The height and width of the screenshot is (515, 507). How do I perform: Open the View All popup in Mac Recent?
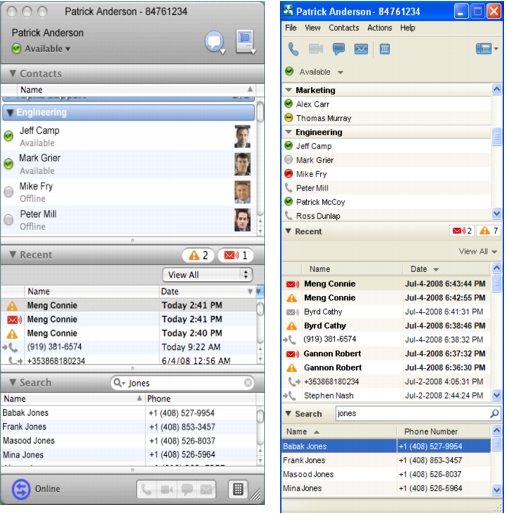[x=207, y=275]
